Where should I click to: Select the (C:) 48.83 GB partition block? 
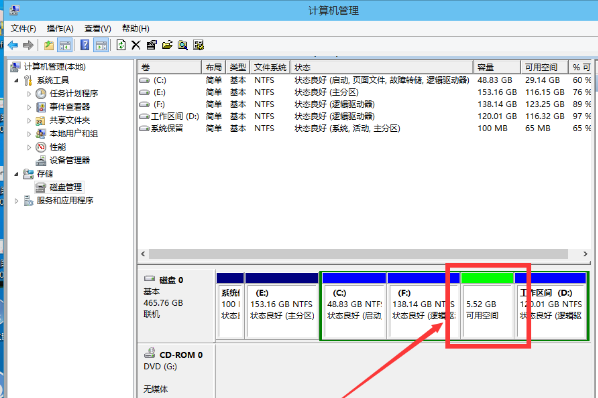click(x=354, y=306)
